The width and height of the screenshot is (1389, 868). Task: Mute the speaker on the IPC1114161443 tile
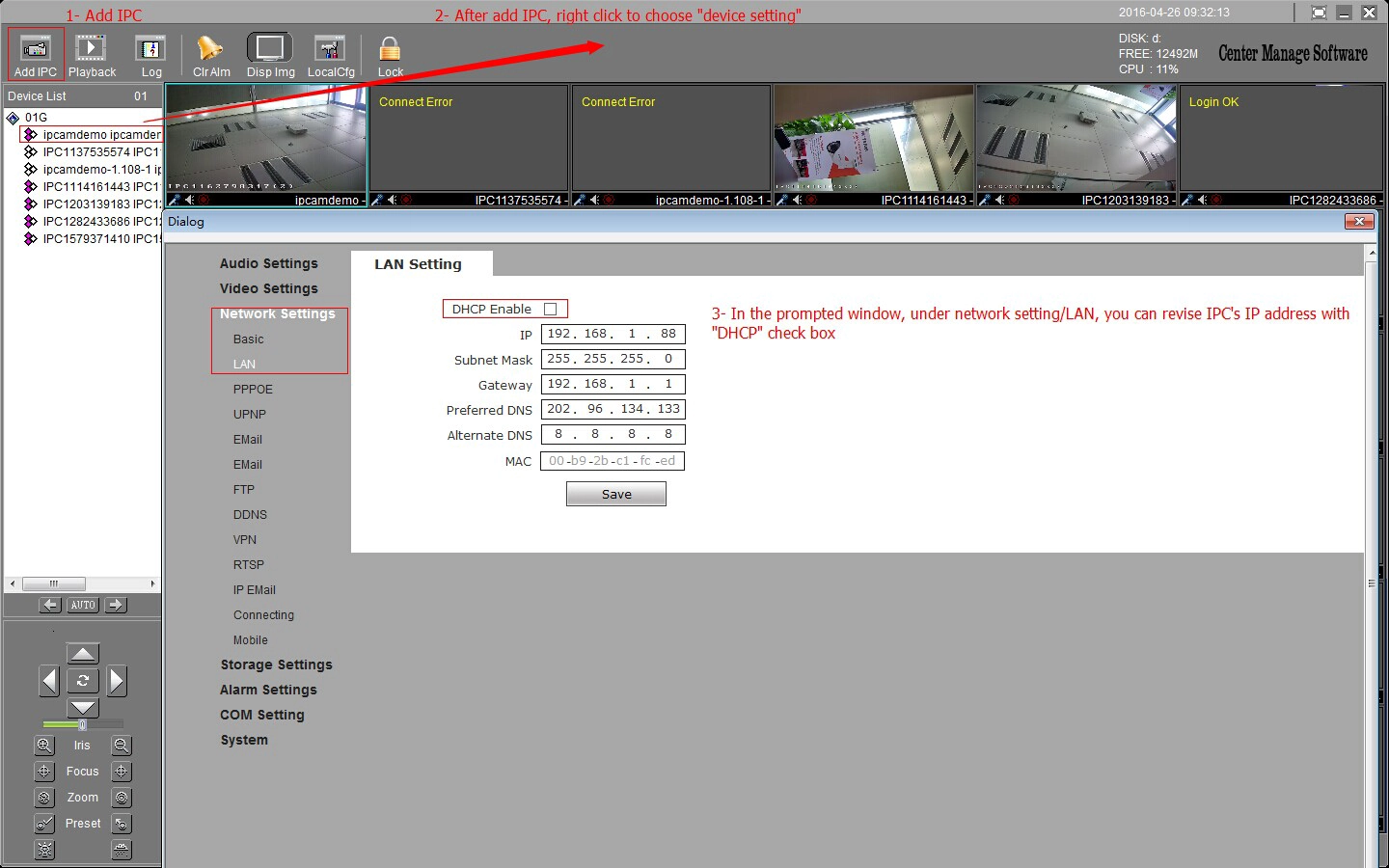798,200
